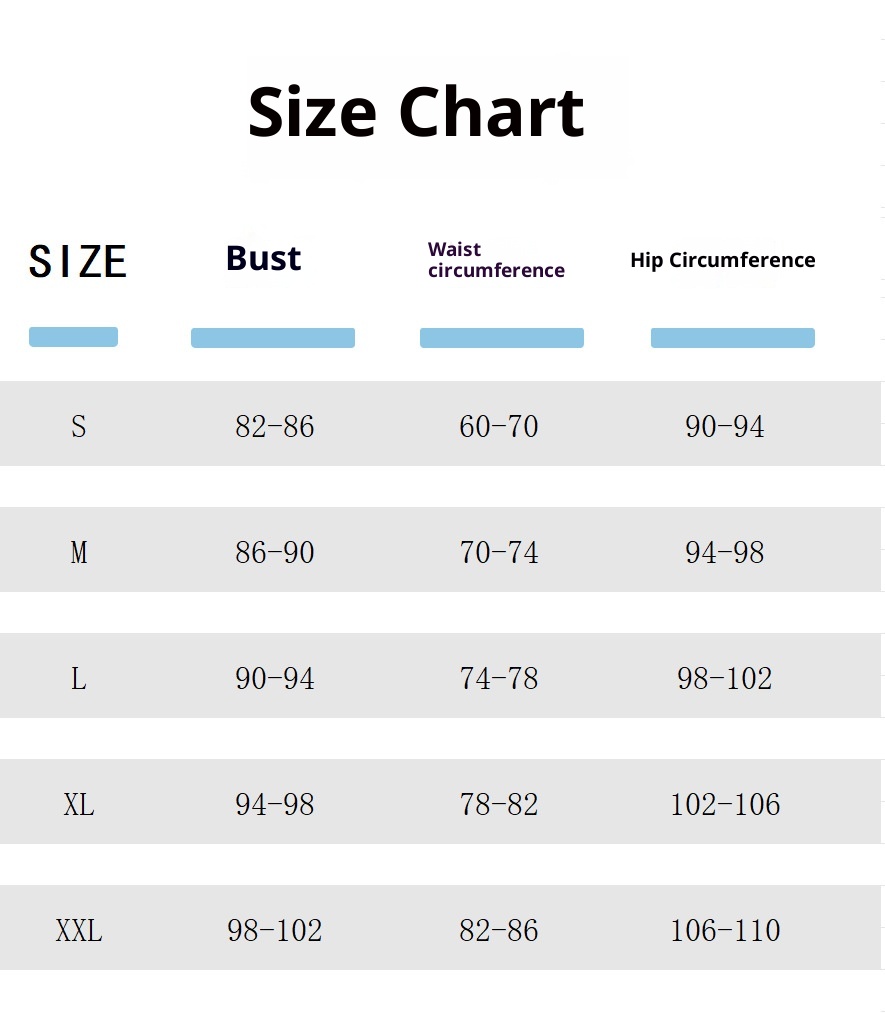
Task: Click the L size row label
Action: tap(79, 679)
